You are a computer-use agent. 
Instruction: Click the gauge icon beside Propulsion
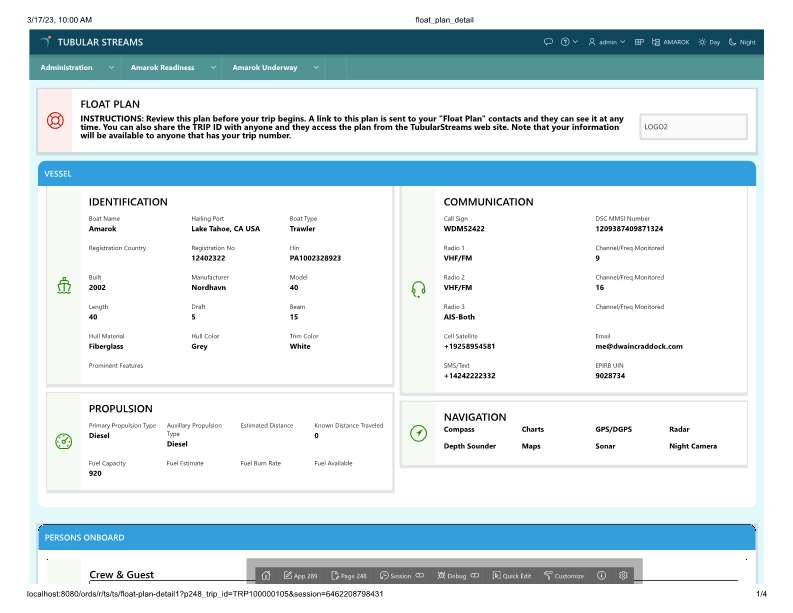64,442
